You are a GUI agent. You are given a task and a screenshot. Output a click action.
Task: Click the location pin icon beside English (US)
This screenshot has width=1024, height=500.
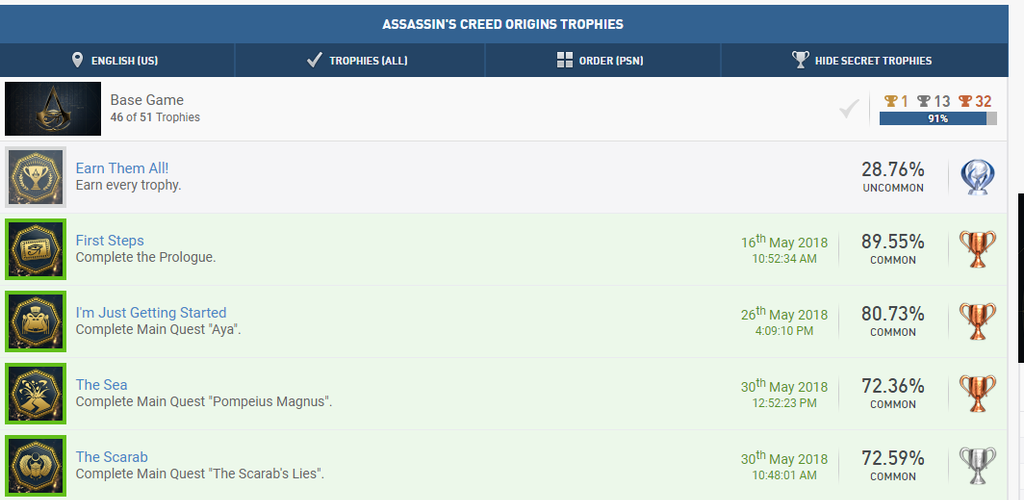point(77,61)
